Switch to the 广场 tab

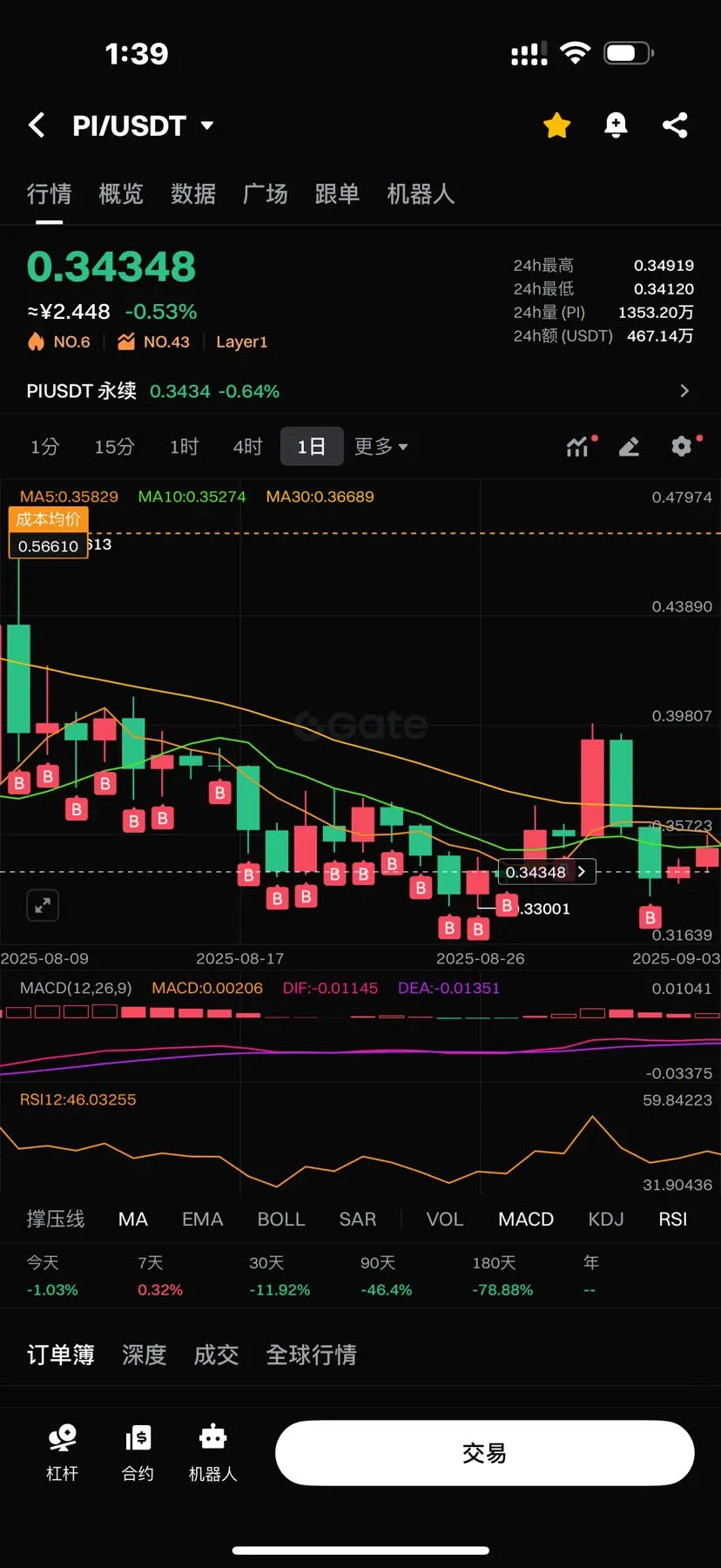265,193
